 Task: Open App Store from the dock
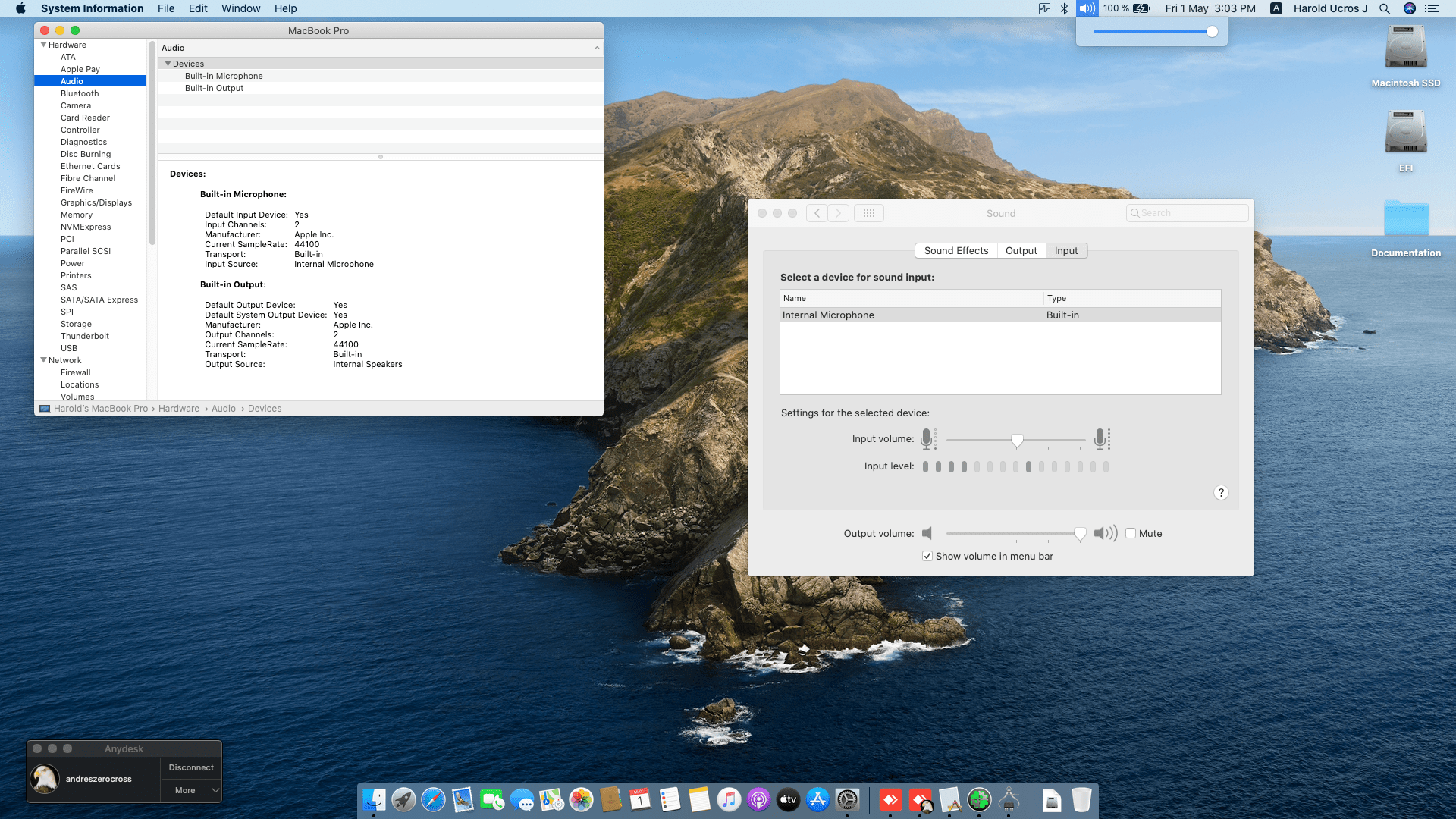(x=817, y=799)
